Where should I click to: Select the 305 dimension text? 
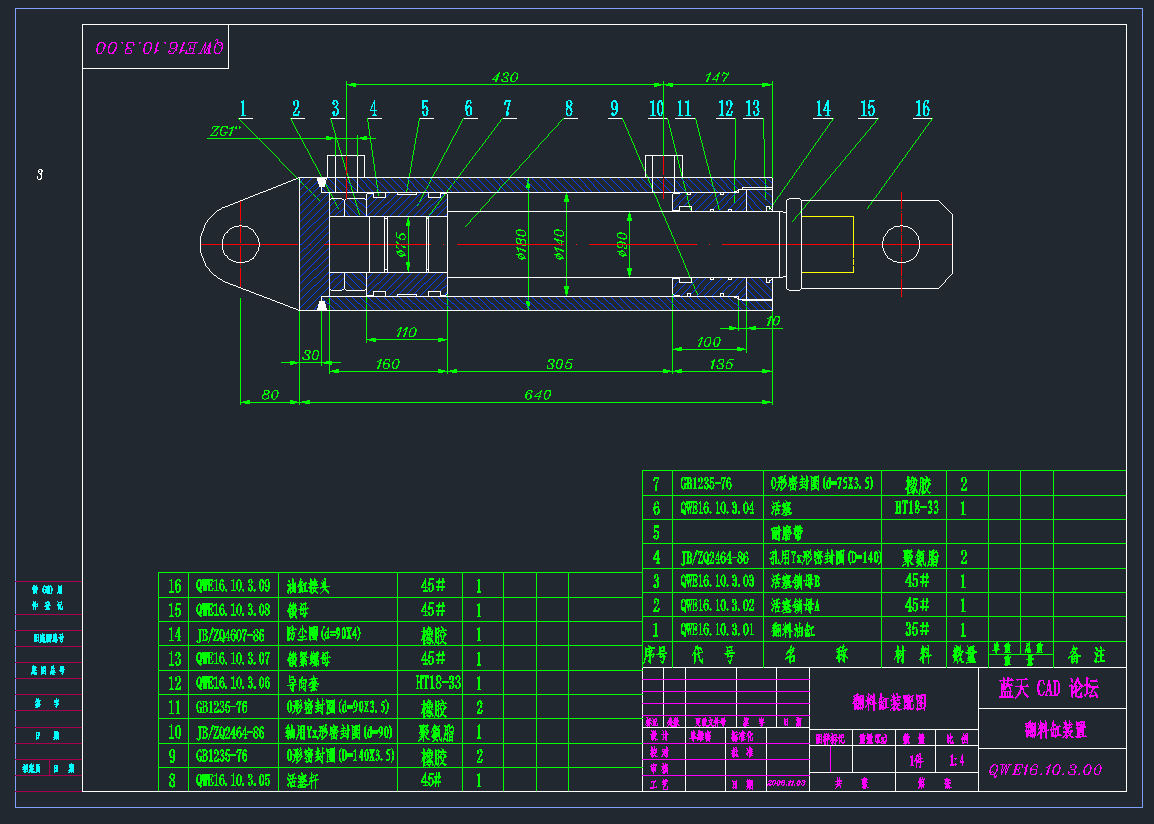(x=559, y=363)
